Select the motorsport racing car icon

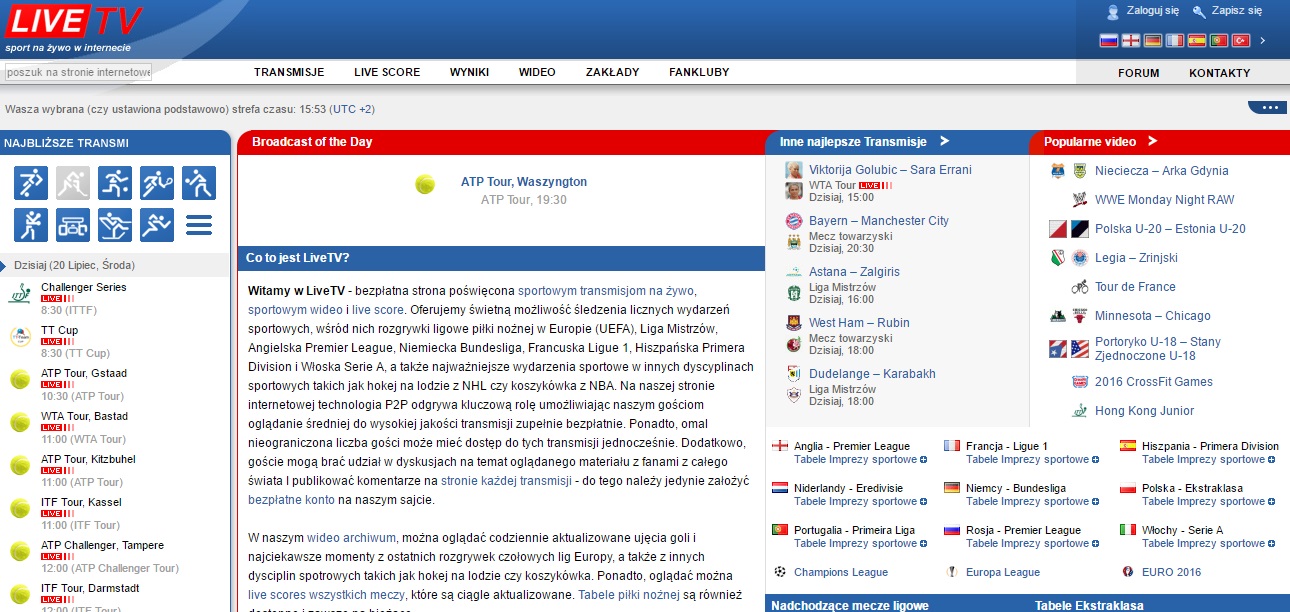73,225
